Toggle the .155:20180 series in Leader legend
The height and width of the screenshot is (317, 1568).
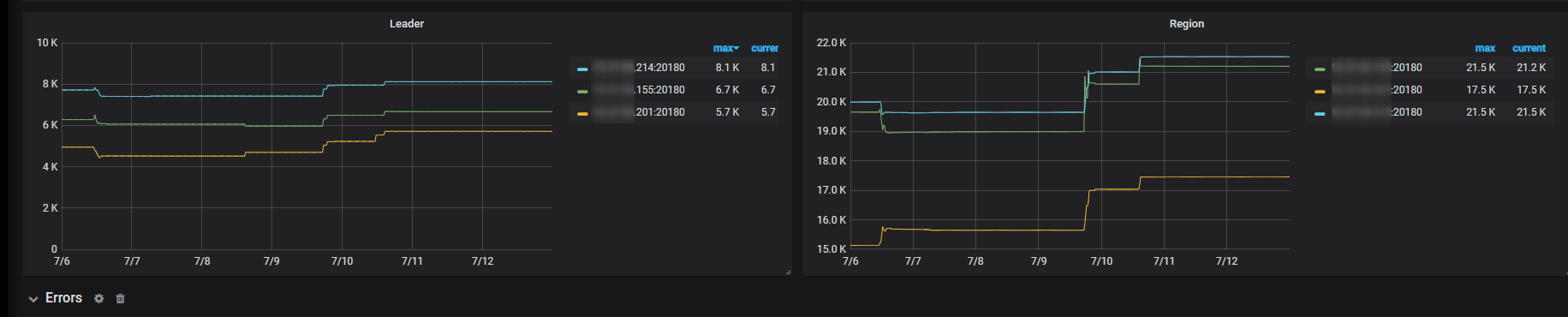[639, 90]
